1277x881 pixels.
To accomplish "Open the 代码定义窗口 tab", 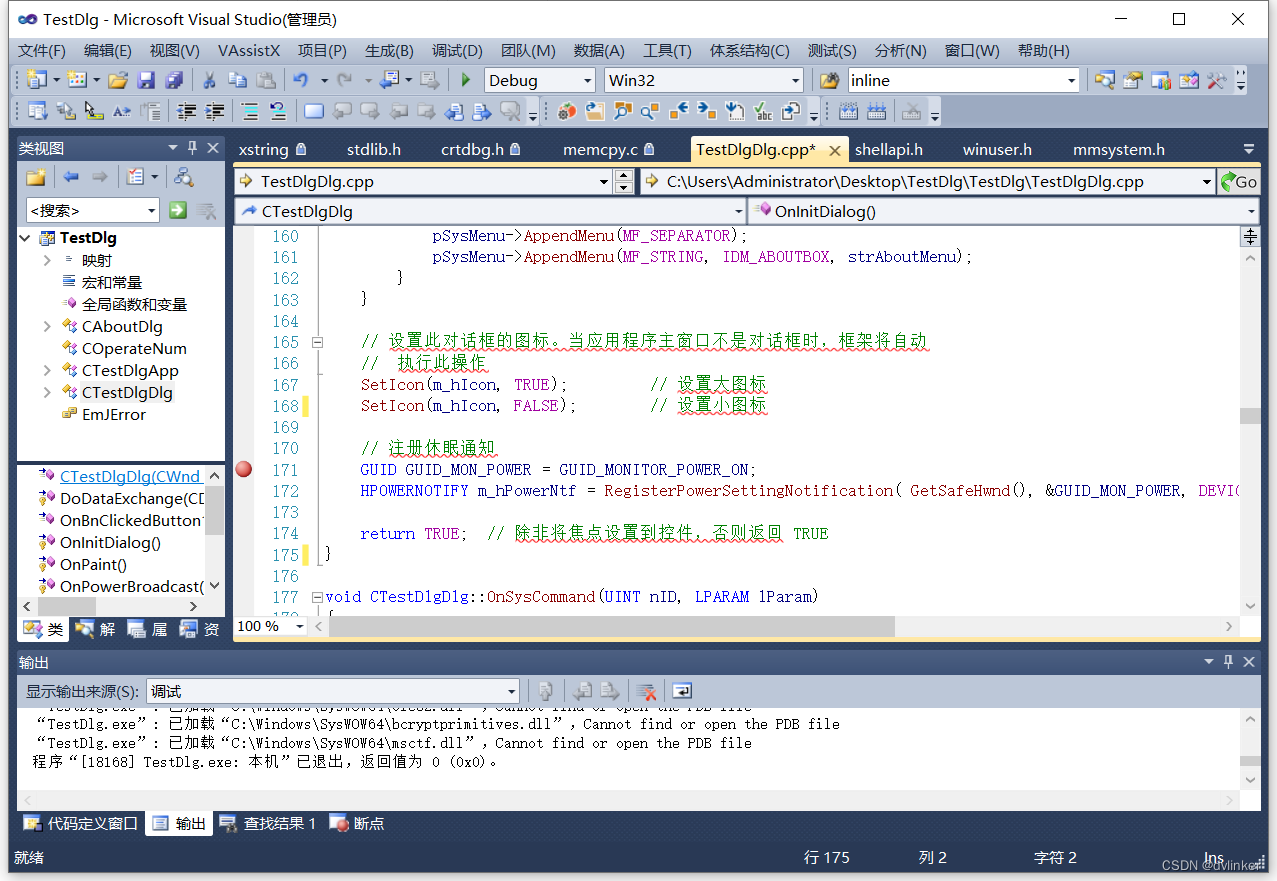I will tap(82, 823).
